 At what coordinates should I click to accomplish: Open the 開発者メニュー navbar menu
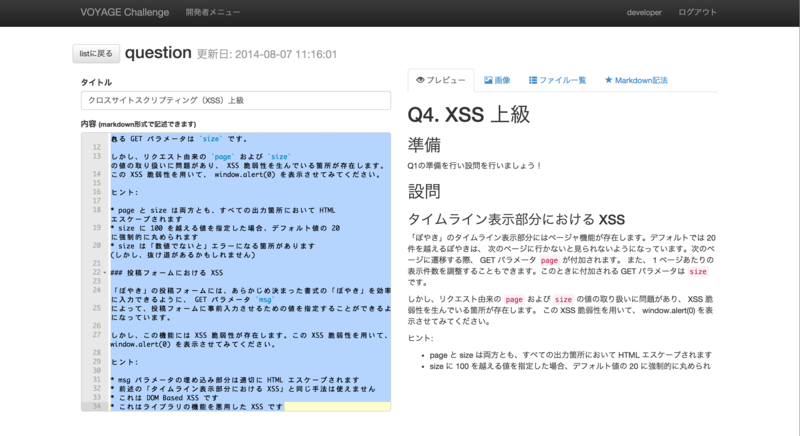pyautogui.click(x=213, y=12)
